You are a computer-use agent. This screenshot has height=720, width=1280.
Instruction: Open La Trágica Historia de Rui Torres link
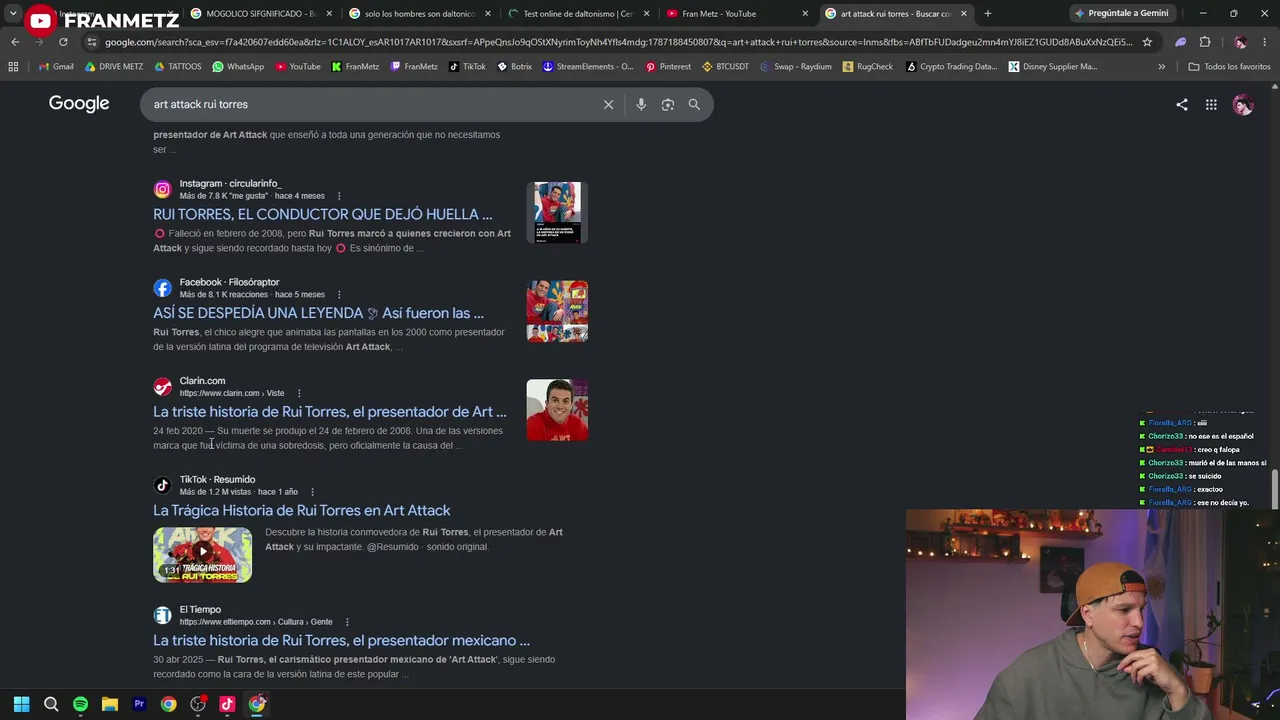[302, 510]
